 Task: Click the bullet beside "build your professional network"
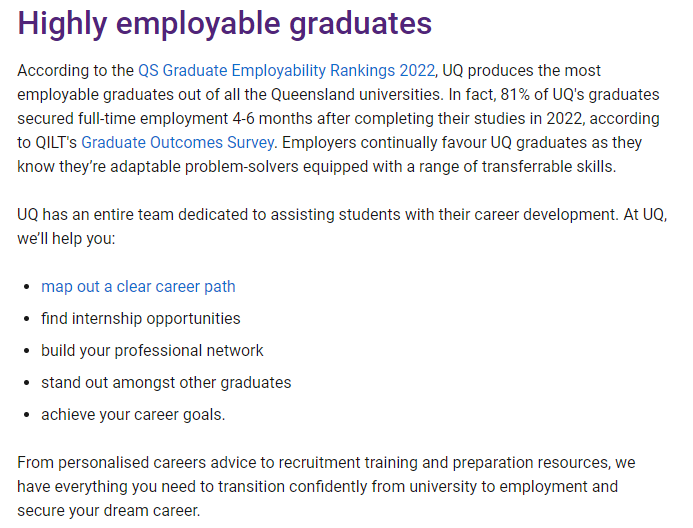click(x=26, y=351)
